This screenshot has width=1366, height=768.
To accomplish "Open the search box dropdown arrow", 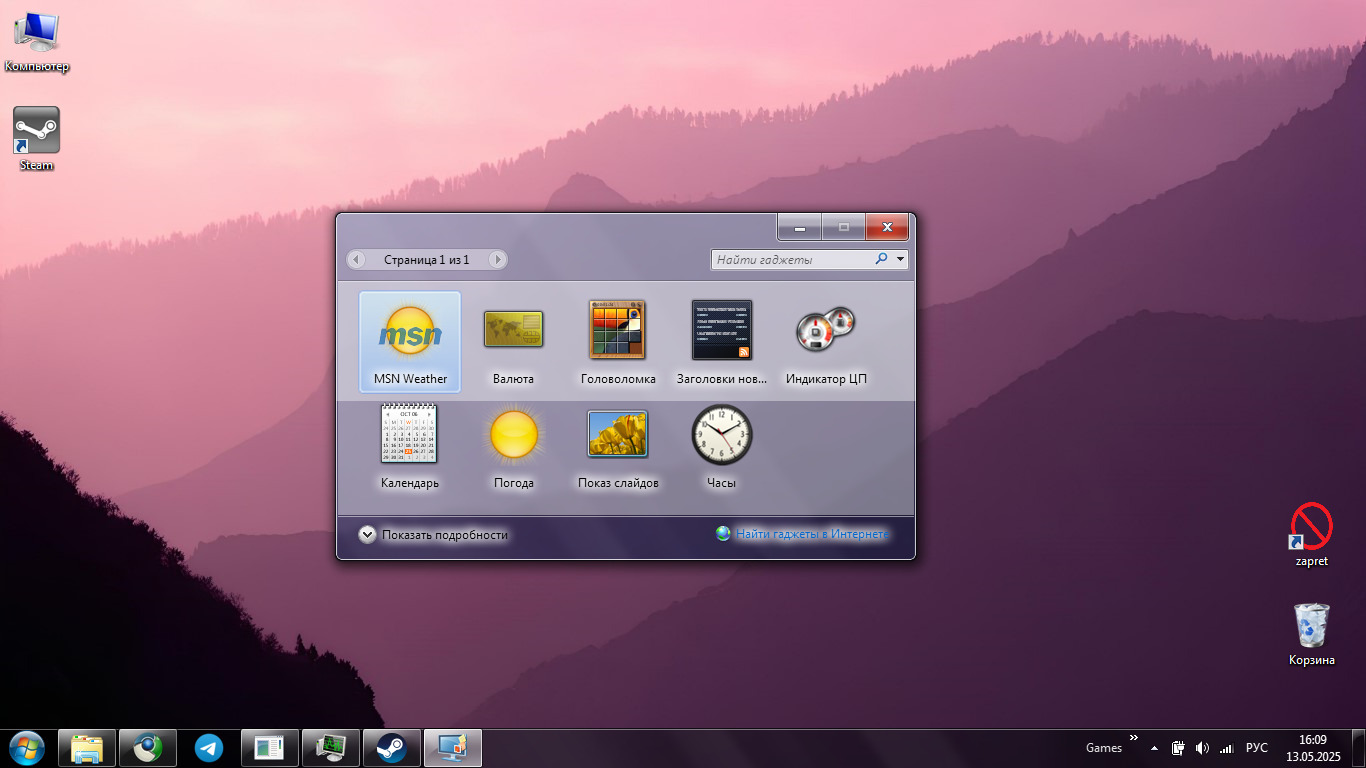I will tap(901, 260).
